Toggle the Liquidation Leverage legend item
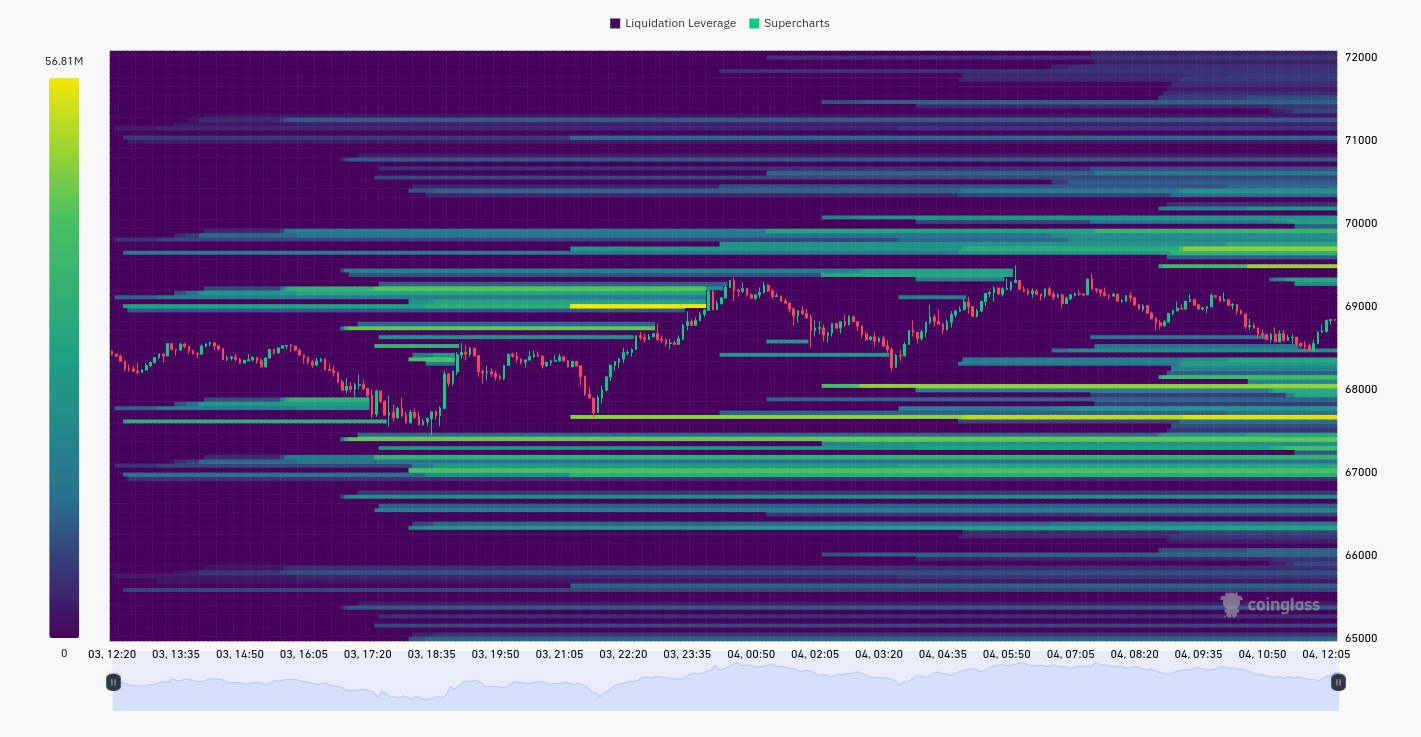1421x737 pixels. (672, 23)
